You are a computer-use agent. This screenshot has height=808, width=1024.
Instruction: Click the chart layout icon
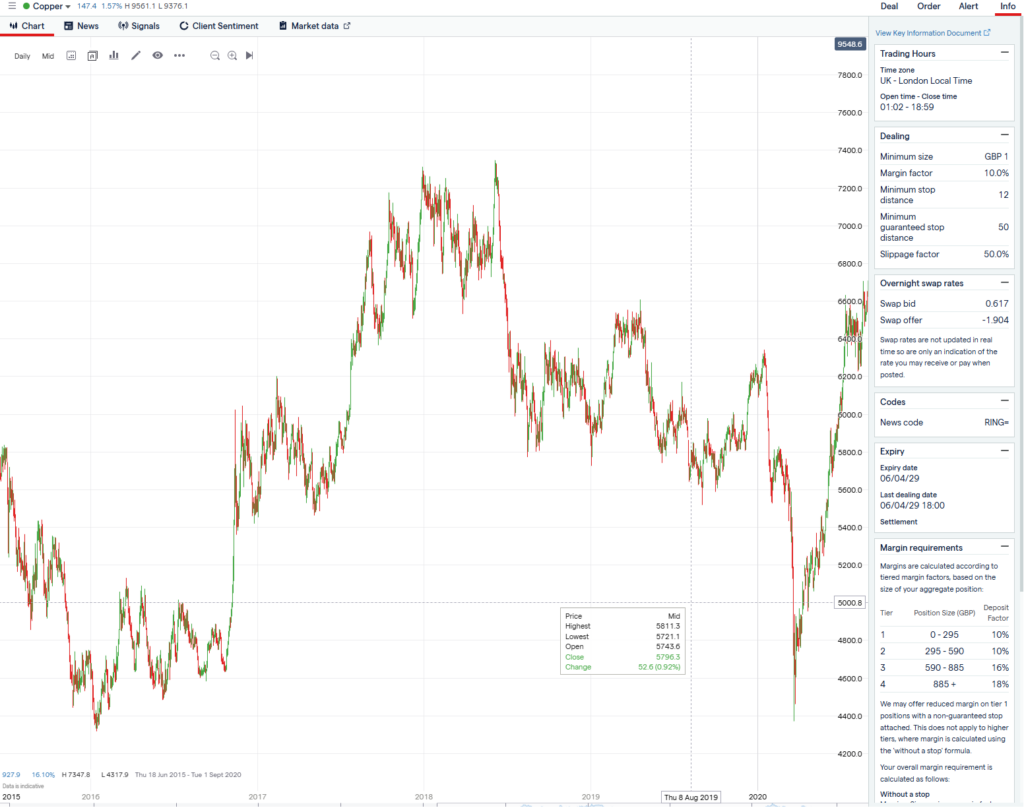coord(93,56)
